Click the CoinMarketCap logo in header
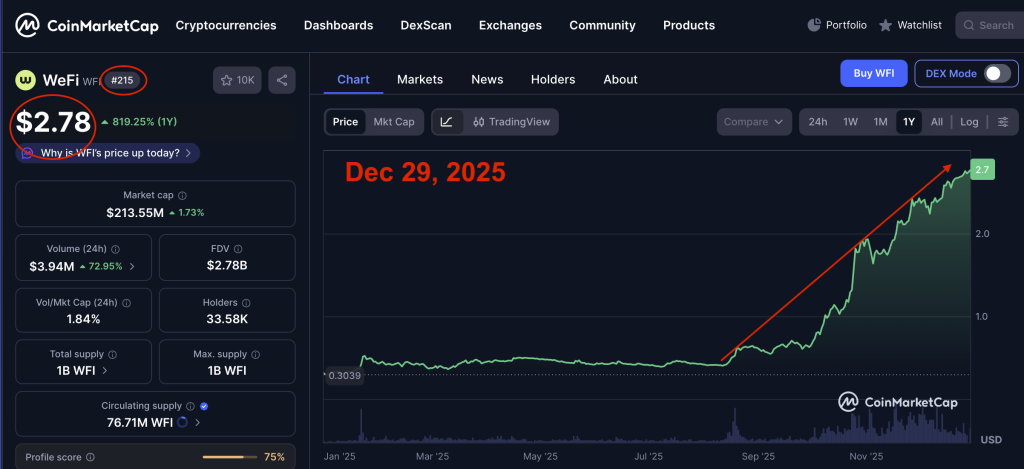Screen dimensions: 1024x469 tap(88, 25)
